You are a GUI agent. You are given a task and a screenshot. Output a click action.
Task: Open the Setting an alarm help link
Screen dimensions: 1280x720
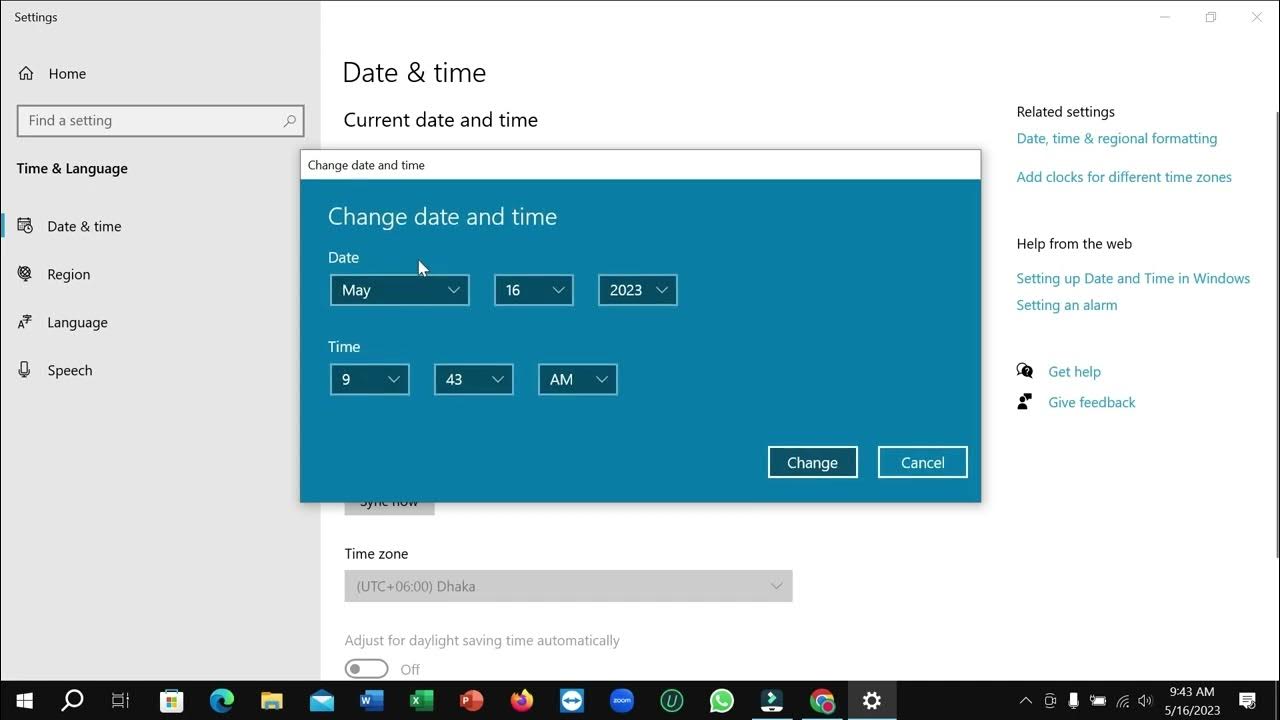(1067, 305)
